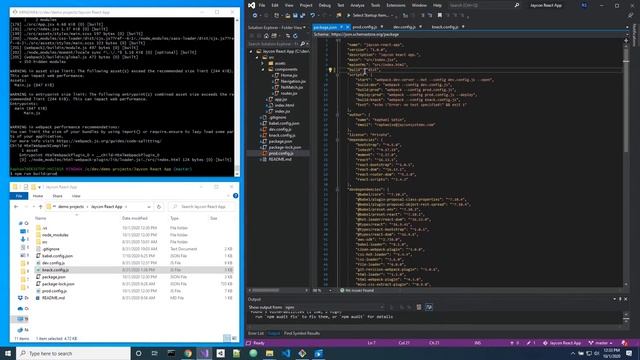Click the lightbulb quick actions icon in editor
Image resolution: width=640 pixels, height=360 pixels.
(x=330, y=70)
